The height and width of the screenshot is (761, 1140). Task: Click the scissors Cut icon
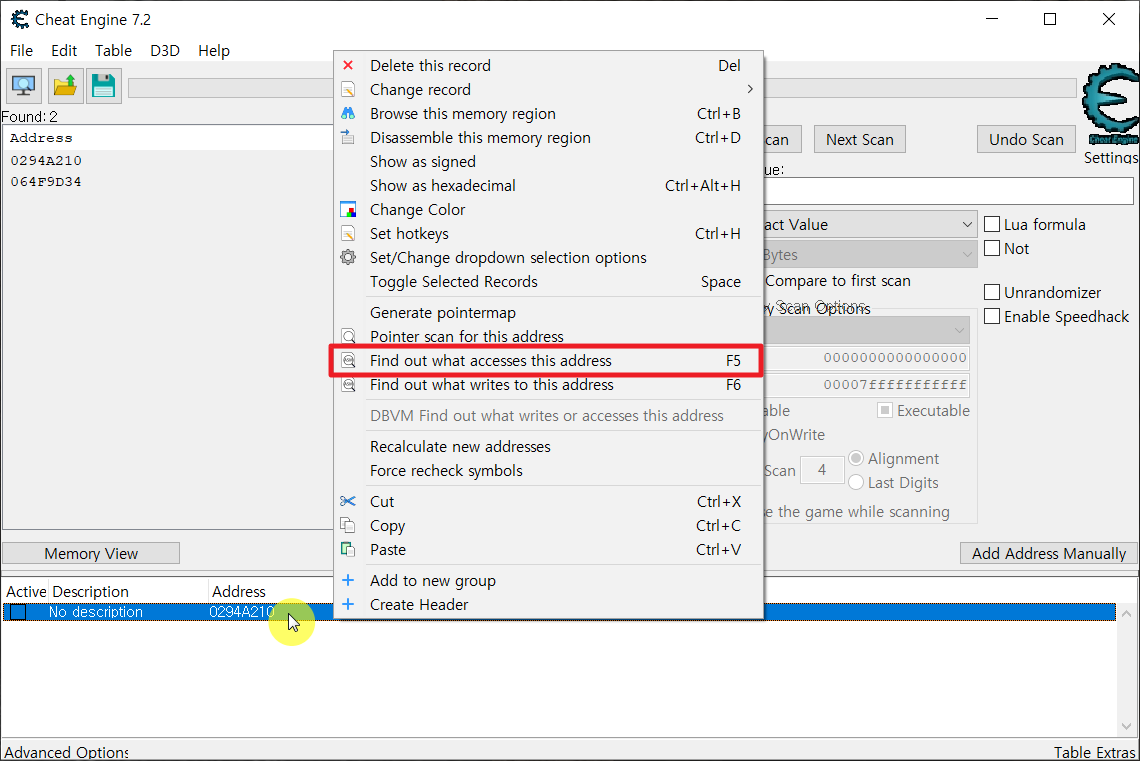[348, 502]
